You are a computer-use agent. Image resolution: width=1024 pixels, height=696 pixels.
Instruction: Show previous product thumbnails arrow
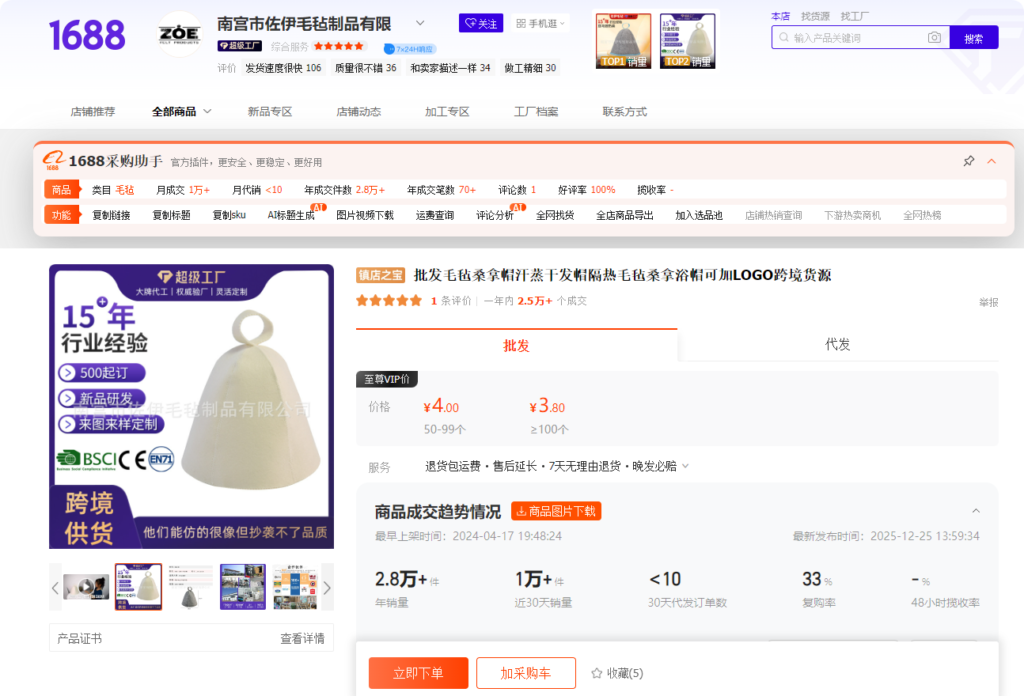click(x=56, y=588)
